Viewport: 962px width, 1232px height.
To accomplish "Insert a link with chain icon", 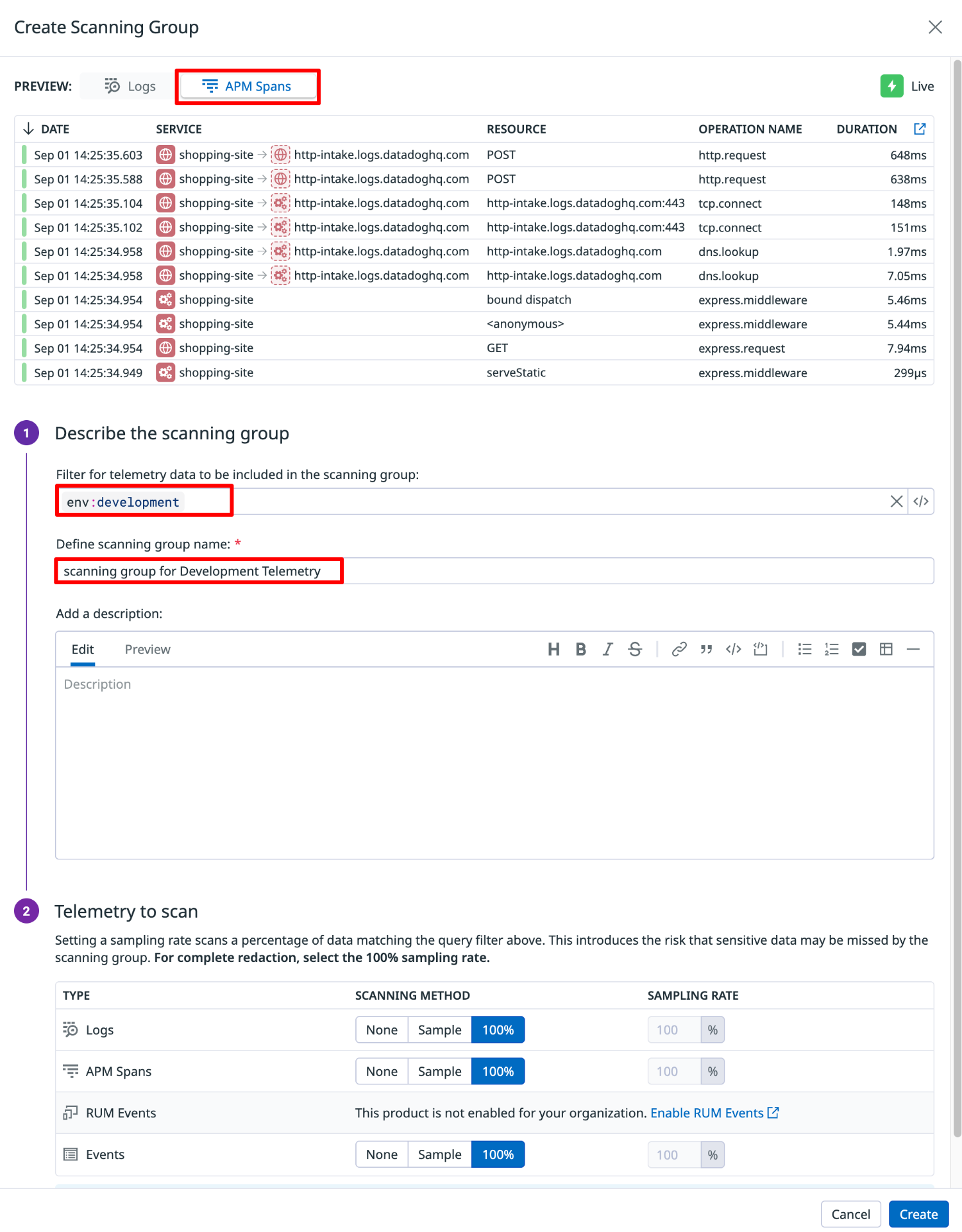I will tap(679, 649).
